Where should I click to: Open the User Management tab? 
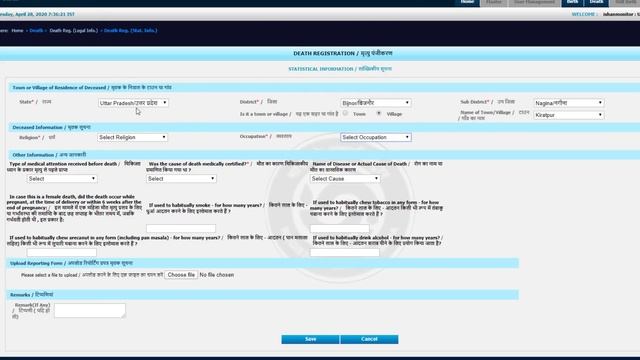(534, 2)
